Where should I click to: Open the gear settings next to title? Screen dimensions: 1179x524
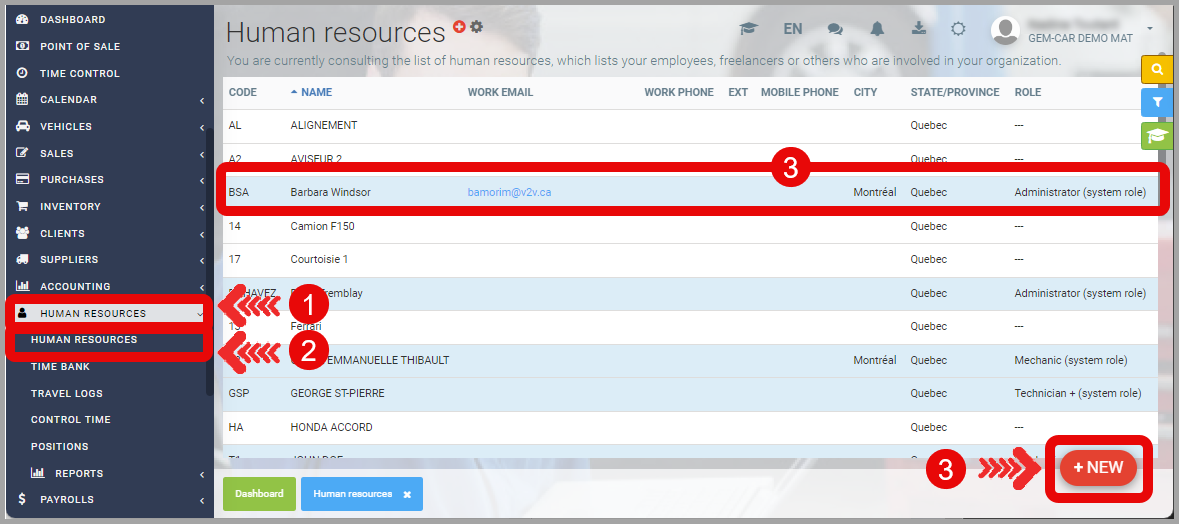[x=476, y=27]
